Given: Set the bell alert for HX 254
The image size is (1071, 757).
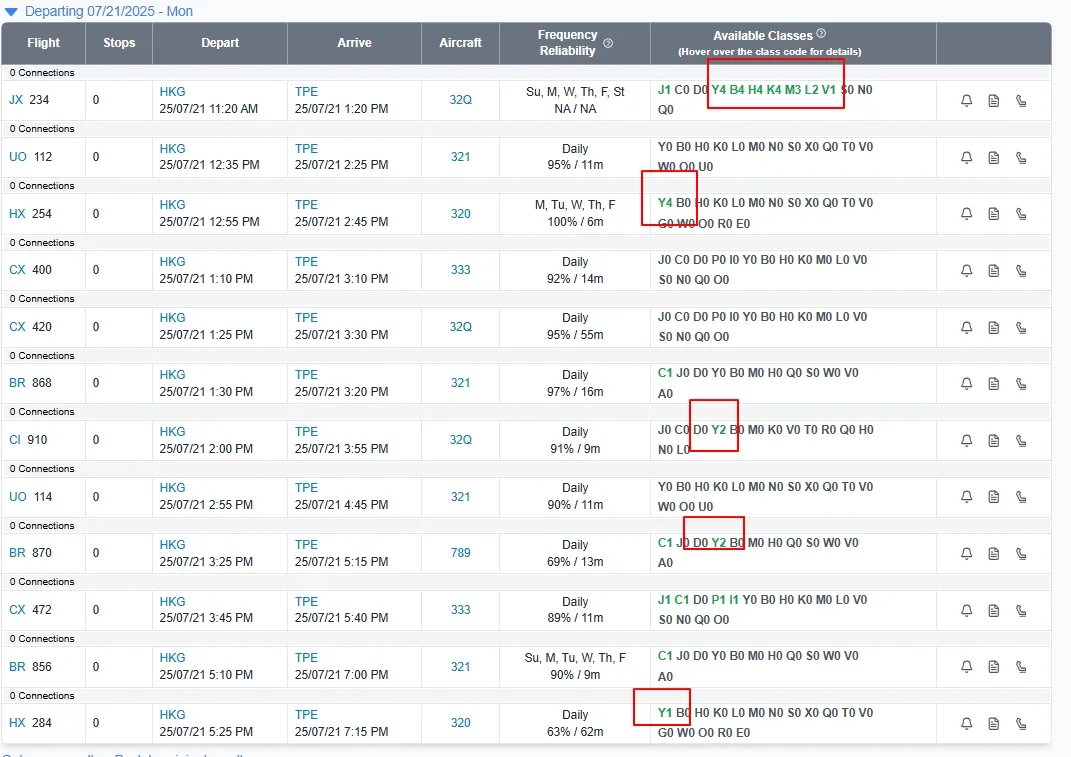Looking at the screenshot, I should (966, 214).
